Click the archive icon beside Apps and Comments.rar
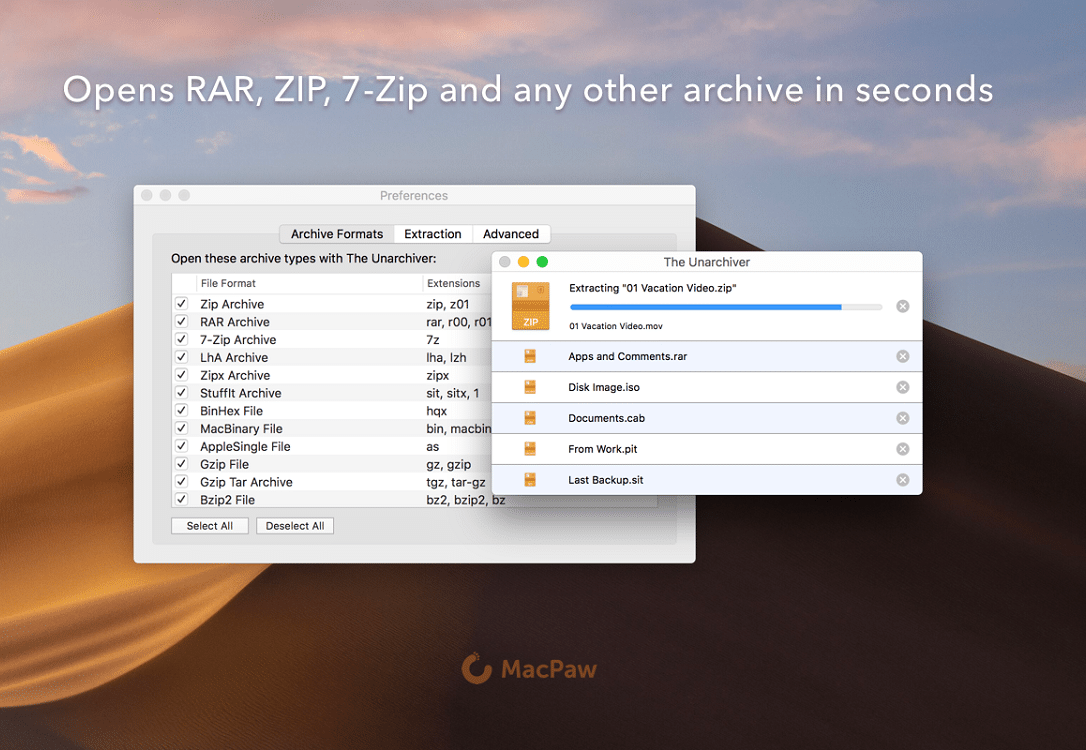 click(529, 356)
